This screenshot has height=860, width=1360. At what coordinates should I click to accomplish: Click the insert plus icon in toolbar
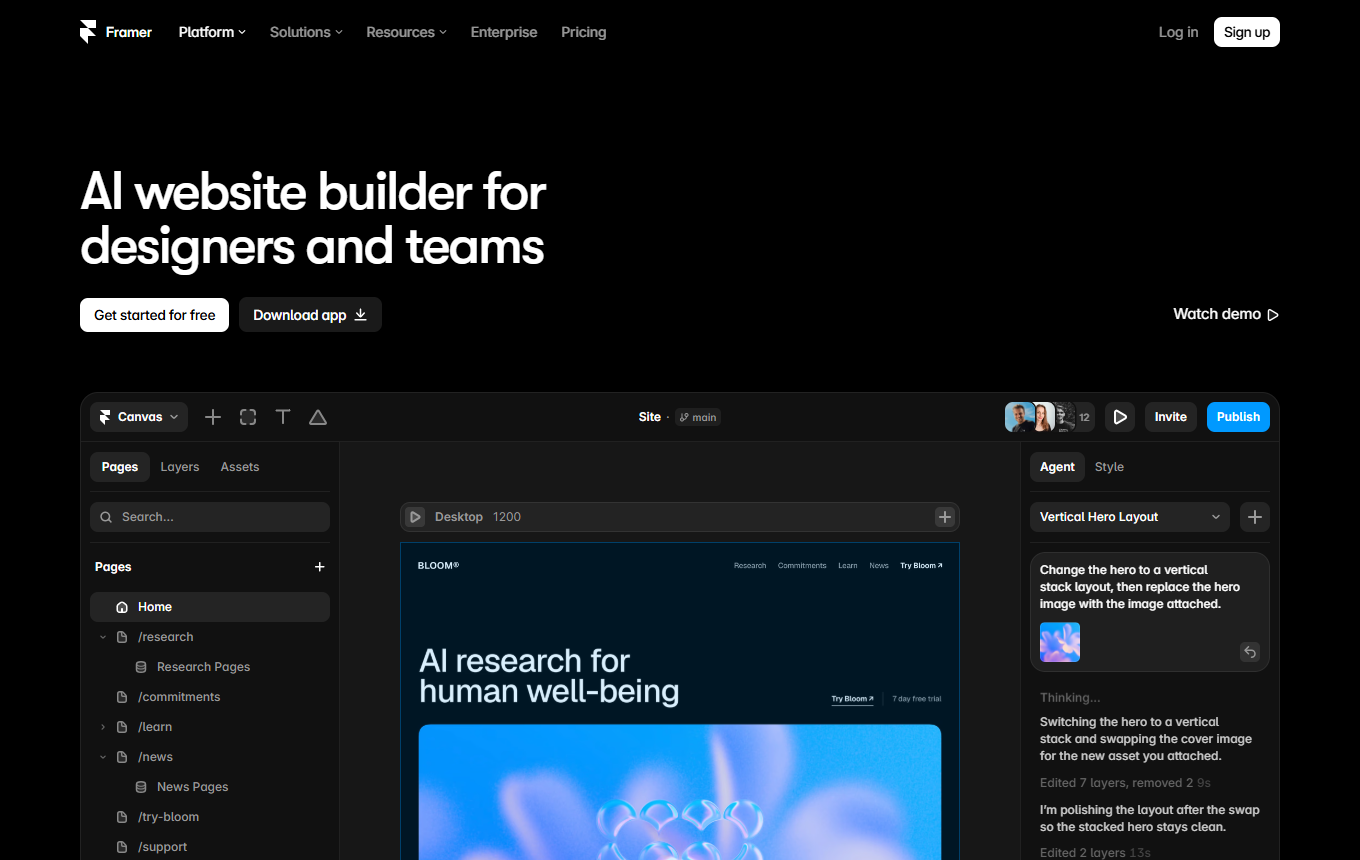click(x=213, y=417)
